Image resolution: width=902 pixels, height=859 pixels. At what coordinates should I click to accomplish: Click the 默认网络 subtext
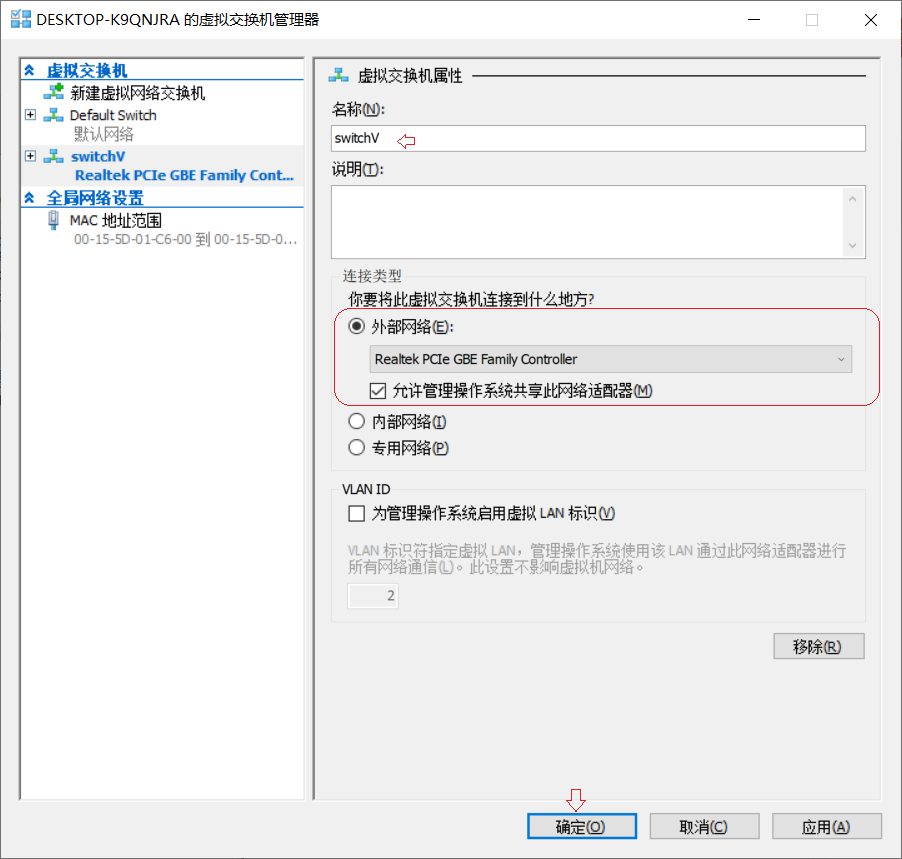point(104,134)
